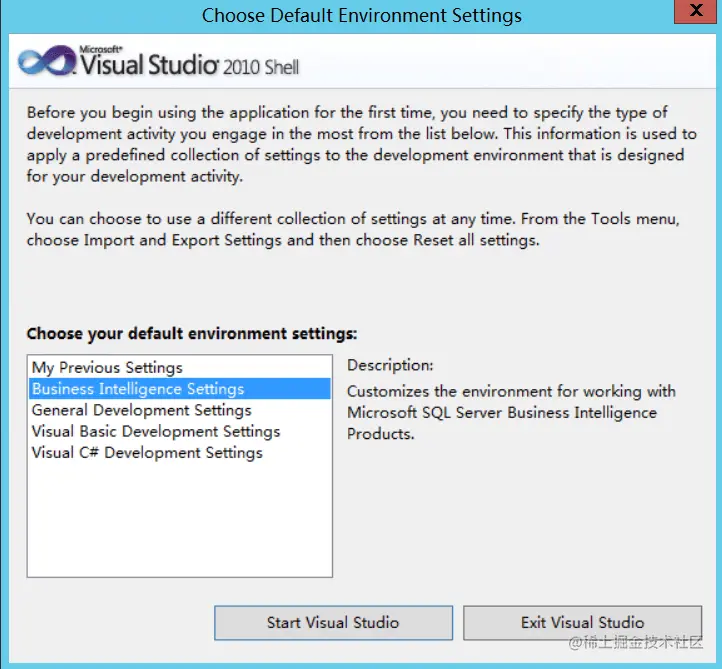The height and width of the screenshot is (669, 722).
Task: Click the '2010 Shell' text in the banner
Action: (x=261, y=67)
